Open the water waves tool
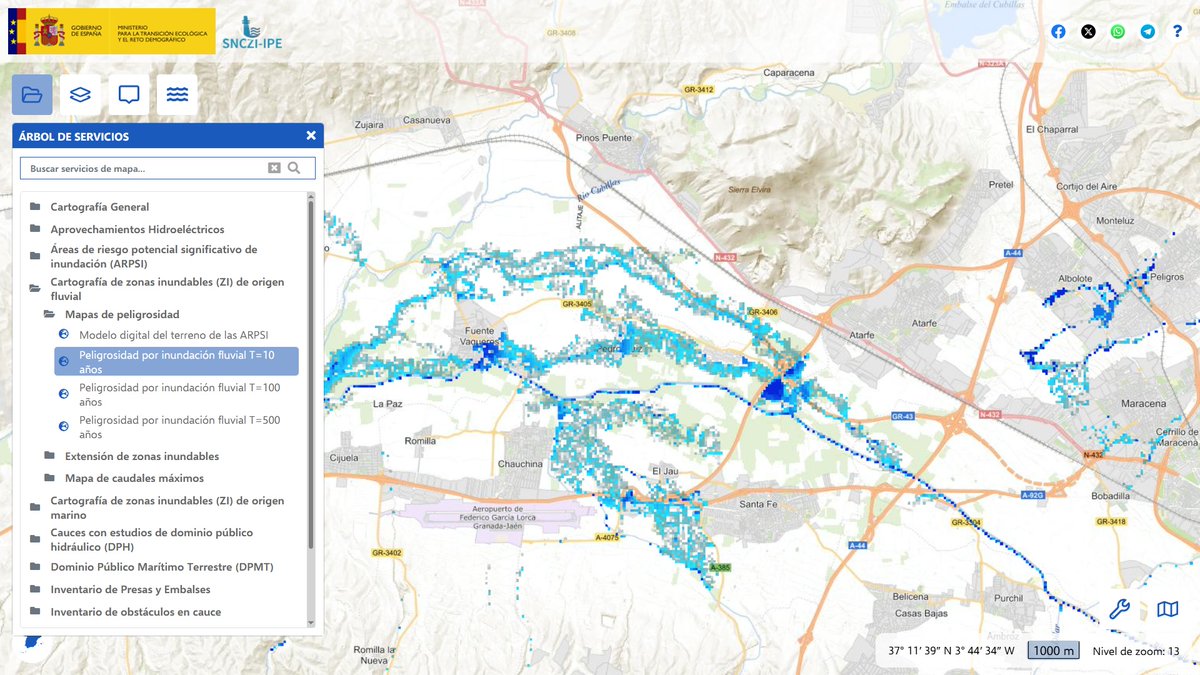The width and height of the screenshot is (1200, 675). click(177, 94)
